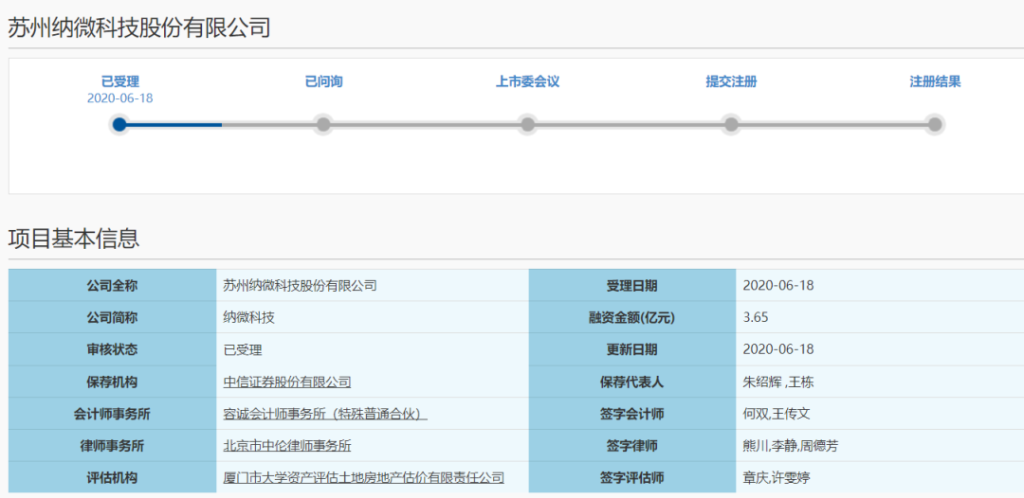The image size is (1024, 498).
Task: Click the 何双,王传文 accountants value
Action: pos(776,414)
